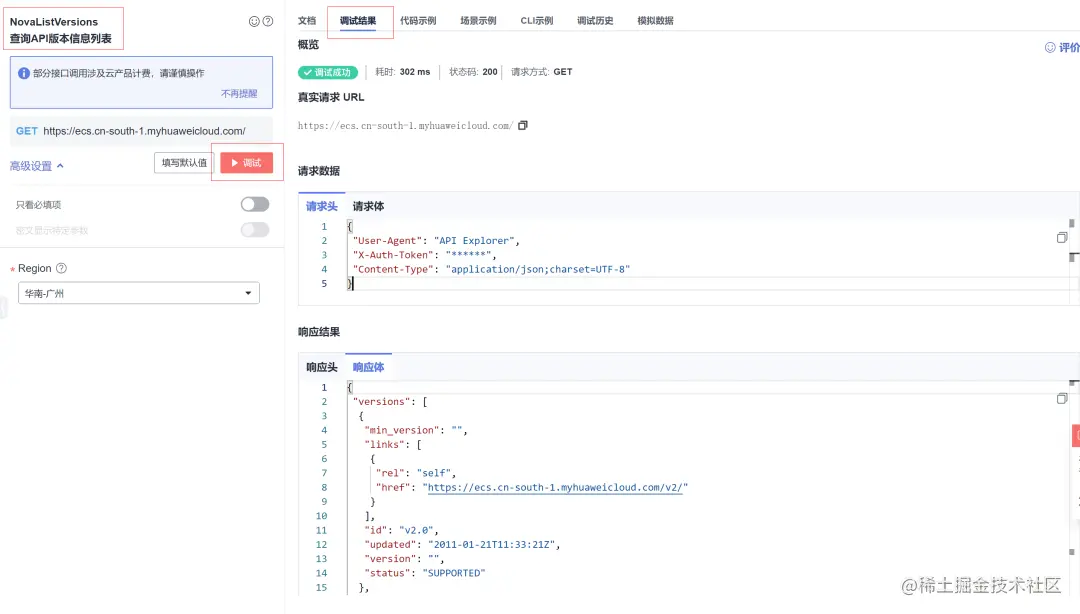The width and height of the screenshot is (1080, 614).
Task: Click the info icon in the billing notice
Action: (x=23, y=73)
